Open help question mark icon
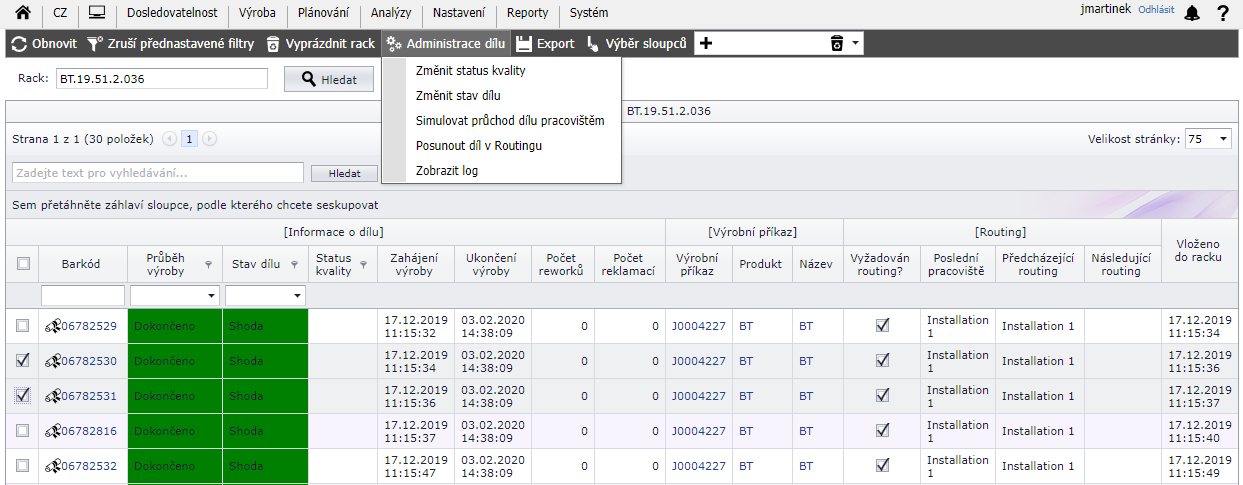 point(1222,13)
